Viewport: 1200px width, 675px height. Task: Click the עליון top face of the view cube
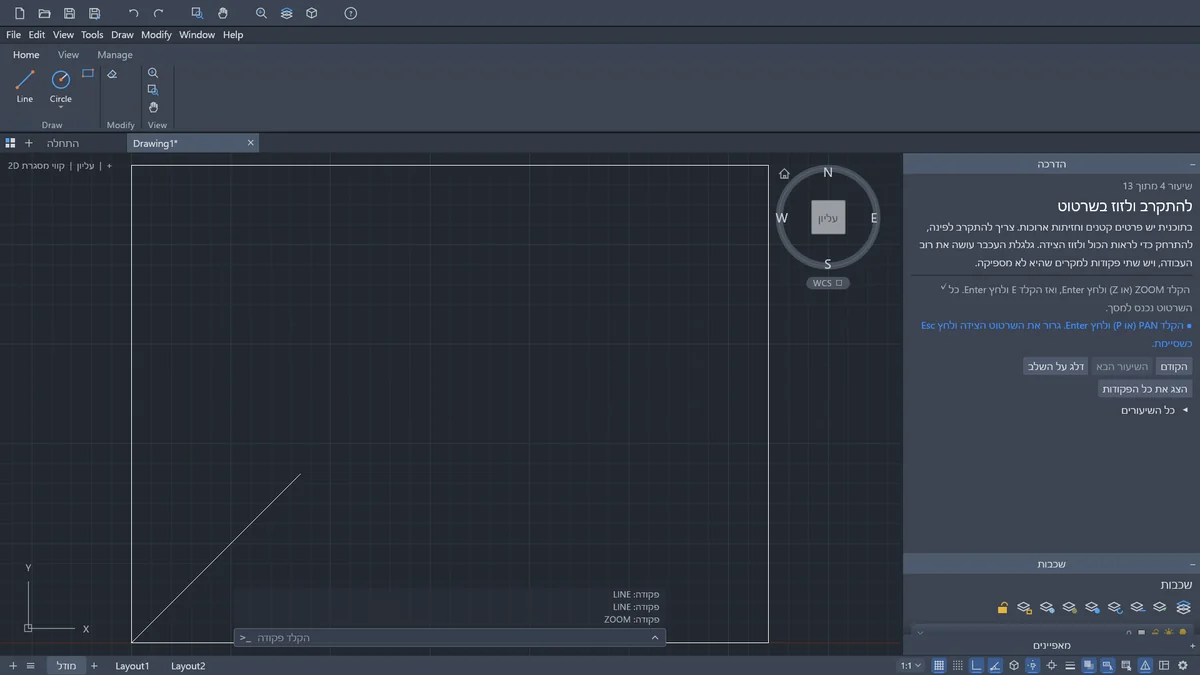[x=828, y=218]
